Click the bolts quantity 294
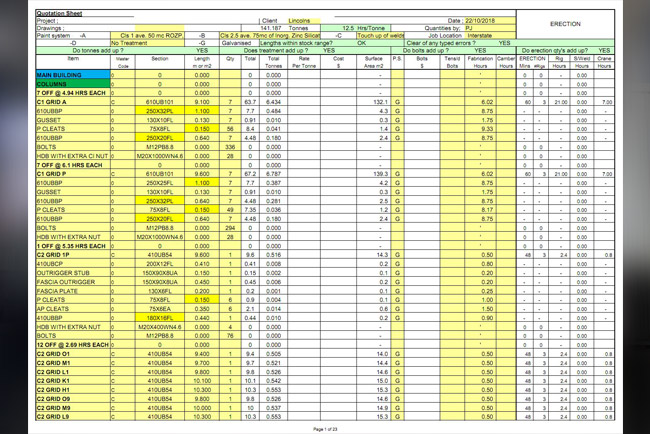The width and height of the screenshot is (650, 434). [230, 228]
